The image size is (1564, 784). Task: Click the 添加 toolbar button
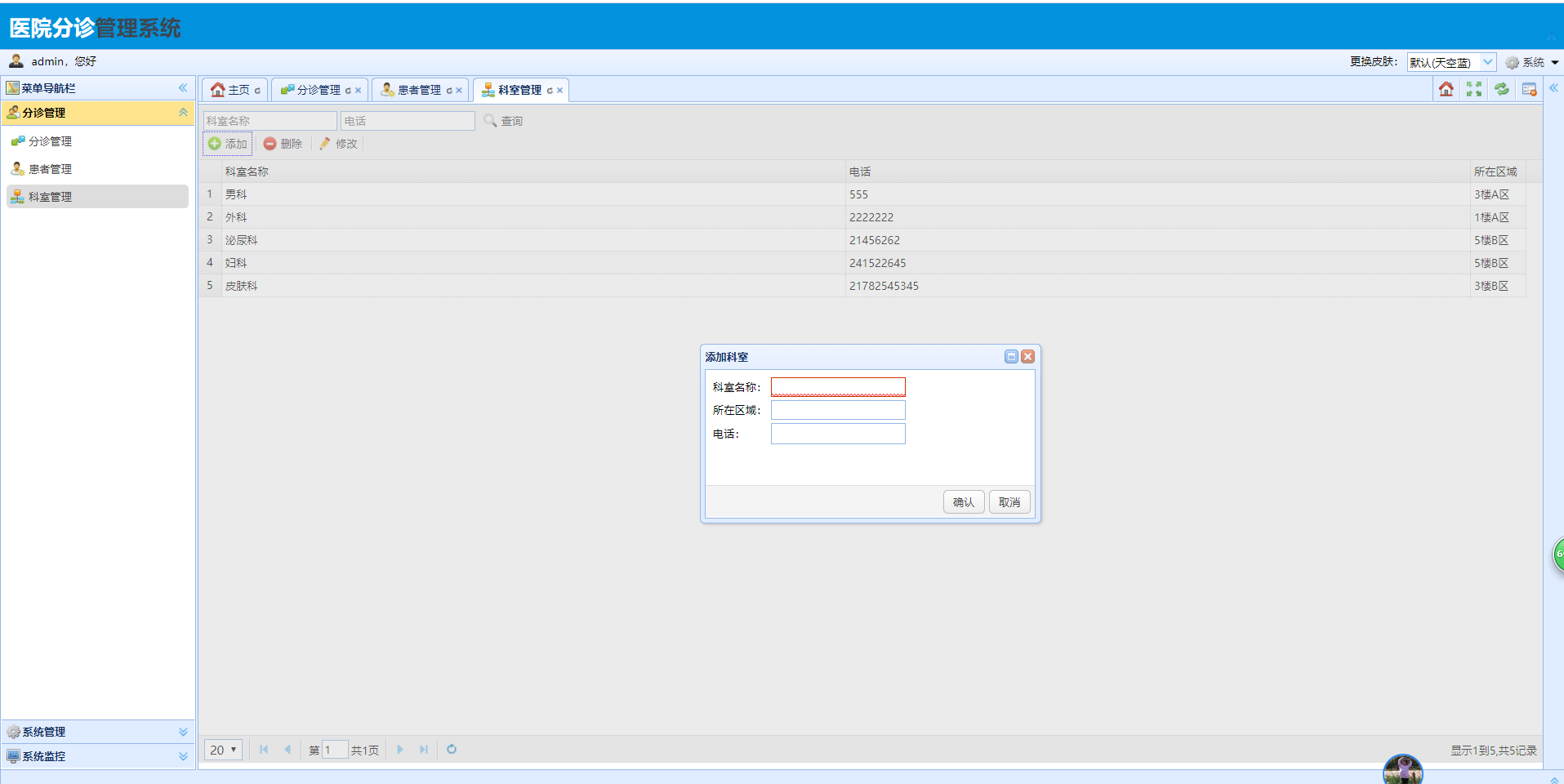tap(228, 144)
